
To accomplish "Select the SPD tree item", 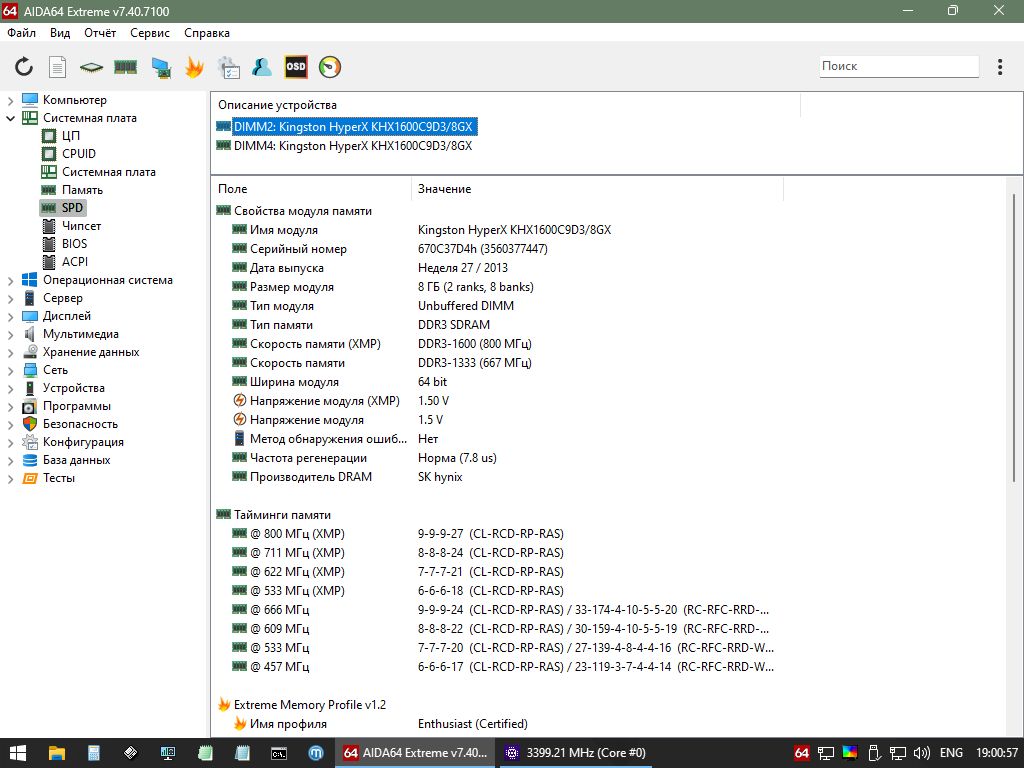I will pyautogui.click(x=72, y=208).
